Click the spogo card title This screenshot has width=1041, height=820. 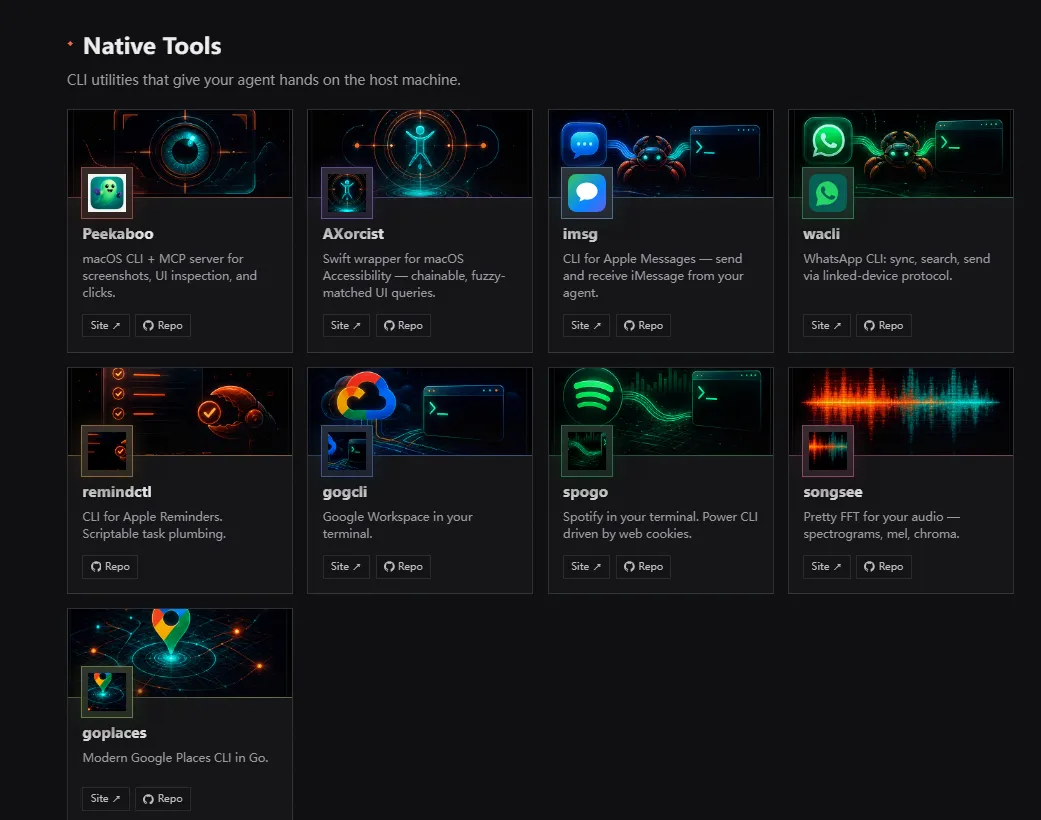click(x=586, y=493)
